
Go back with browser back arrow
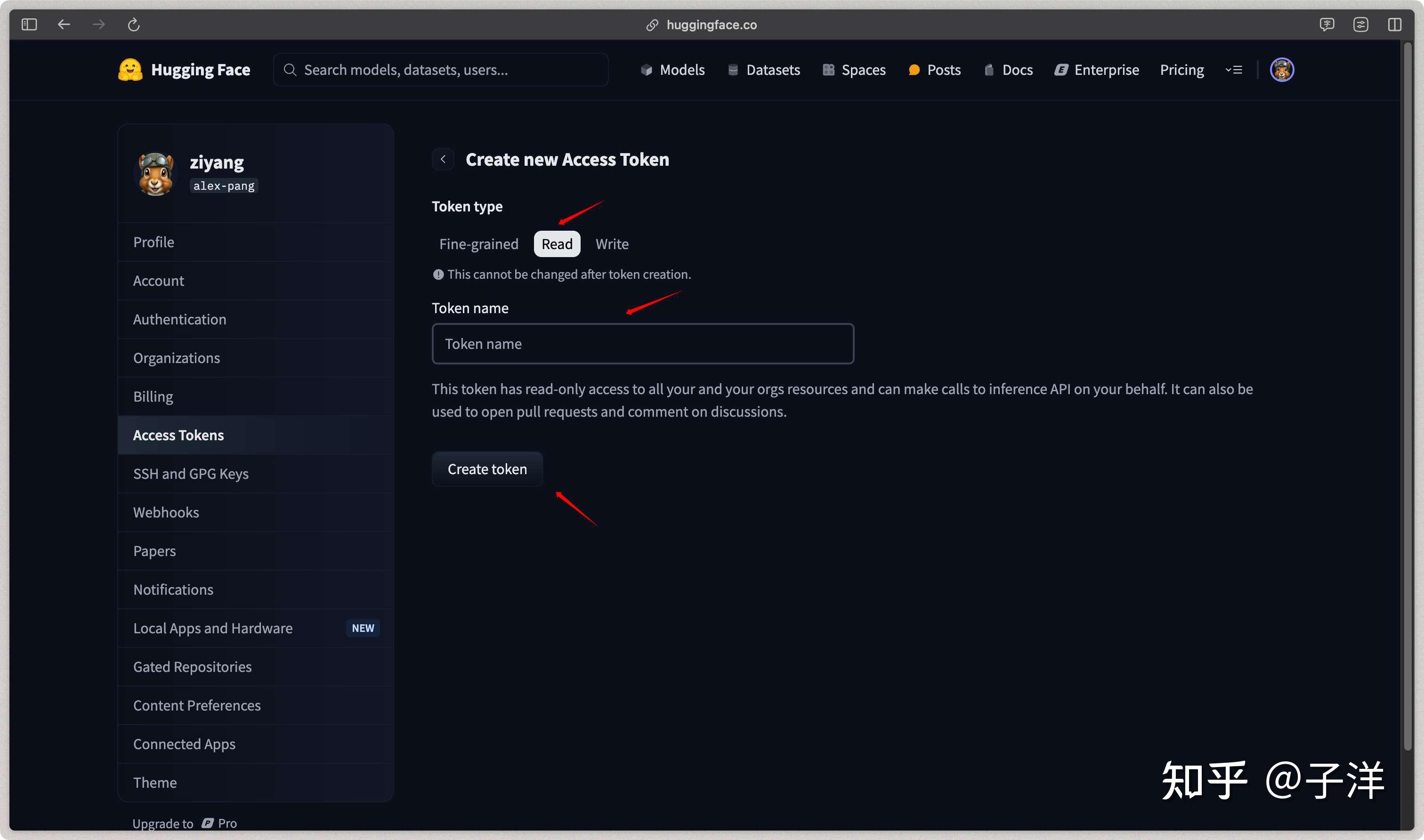click(x=64, y=24)
